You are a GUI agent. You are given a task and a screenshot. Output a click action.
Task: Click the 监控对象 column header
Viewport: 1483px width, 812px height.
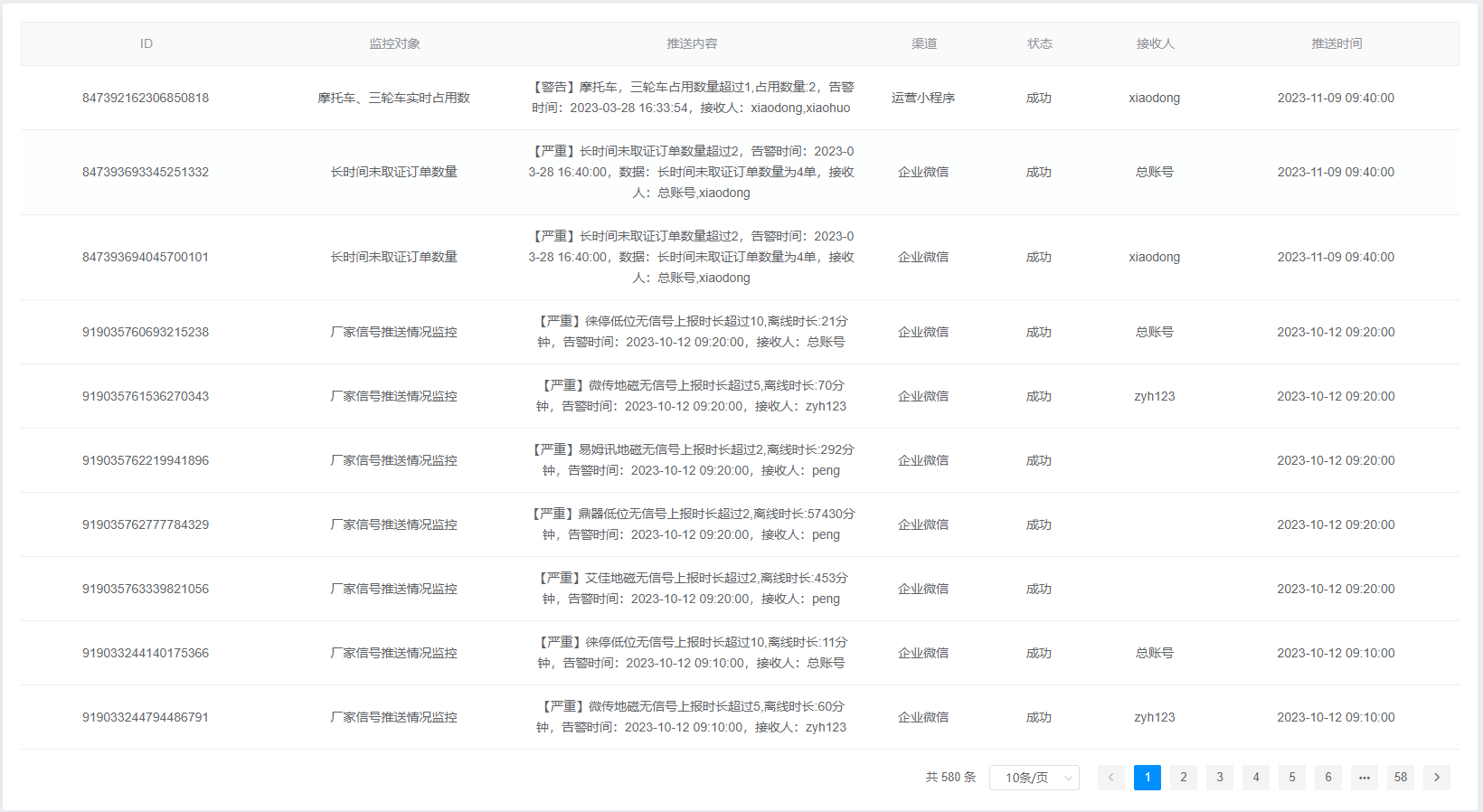[x=394, y=43]
